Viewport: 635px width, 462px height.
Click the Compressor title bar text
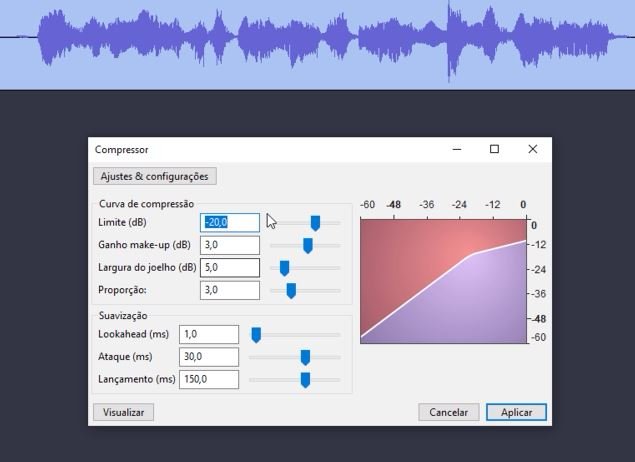(121, 150)
